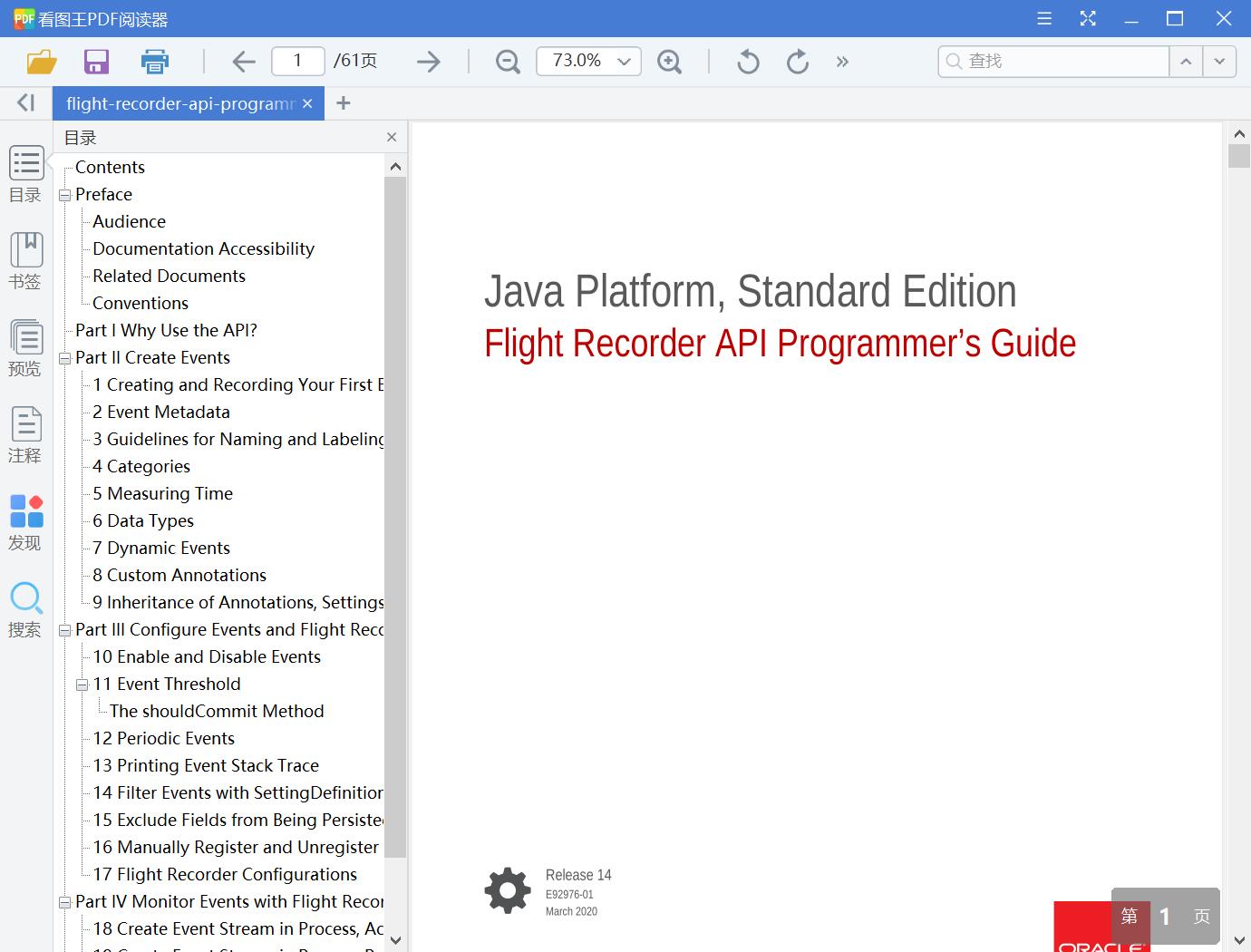1251x952 pixels.
Task: Close the flight-recorder-api tab
Action: [x=307, y=103]
